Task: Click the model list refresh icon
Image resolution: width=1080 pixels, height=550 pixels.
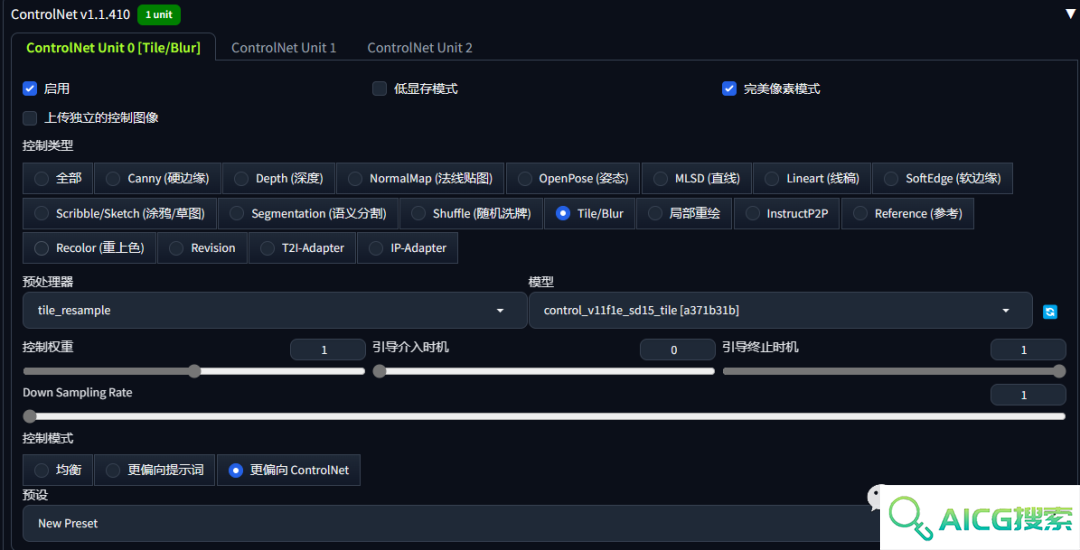Action: [x=1050, y=312]
